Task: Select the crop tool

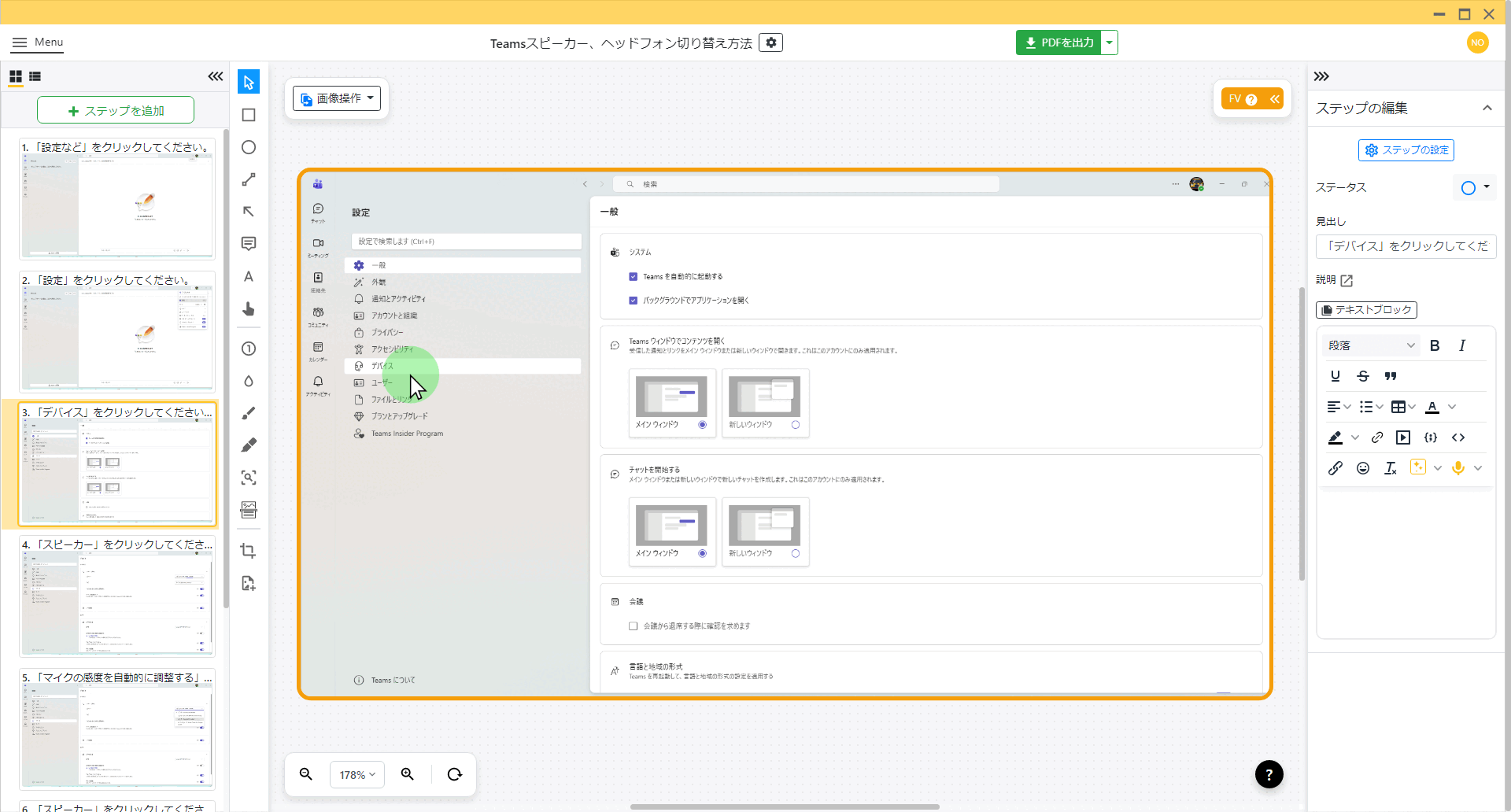Action: point(249,551)
